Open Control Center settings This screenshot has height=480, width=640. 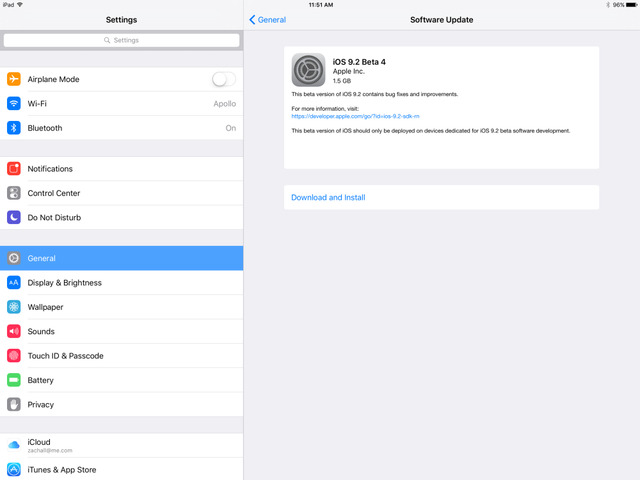(x=122, y=193)
